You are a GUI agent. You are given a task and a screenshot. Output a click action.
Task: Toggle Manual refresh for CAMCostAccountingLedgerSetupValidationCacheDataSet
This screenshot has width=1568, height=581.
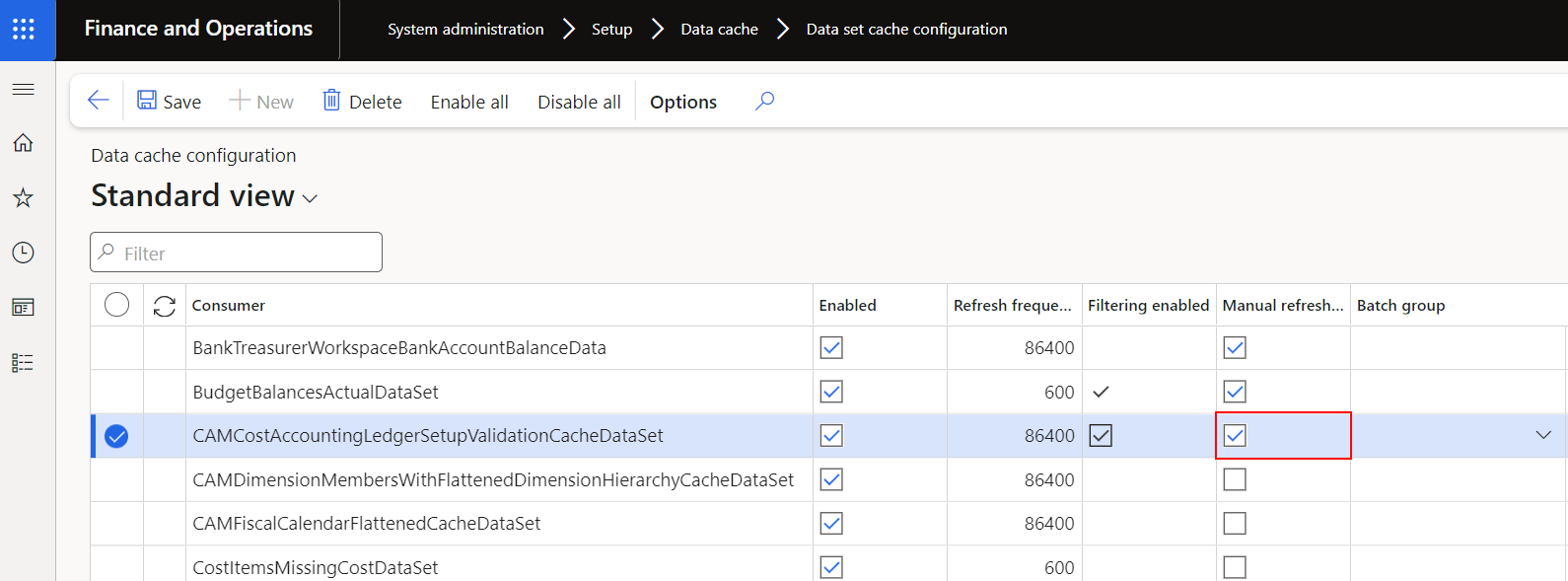click(x=1235, y=435)
